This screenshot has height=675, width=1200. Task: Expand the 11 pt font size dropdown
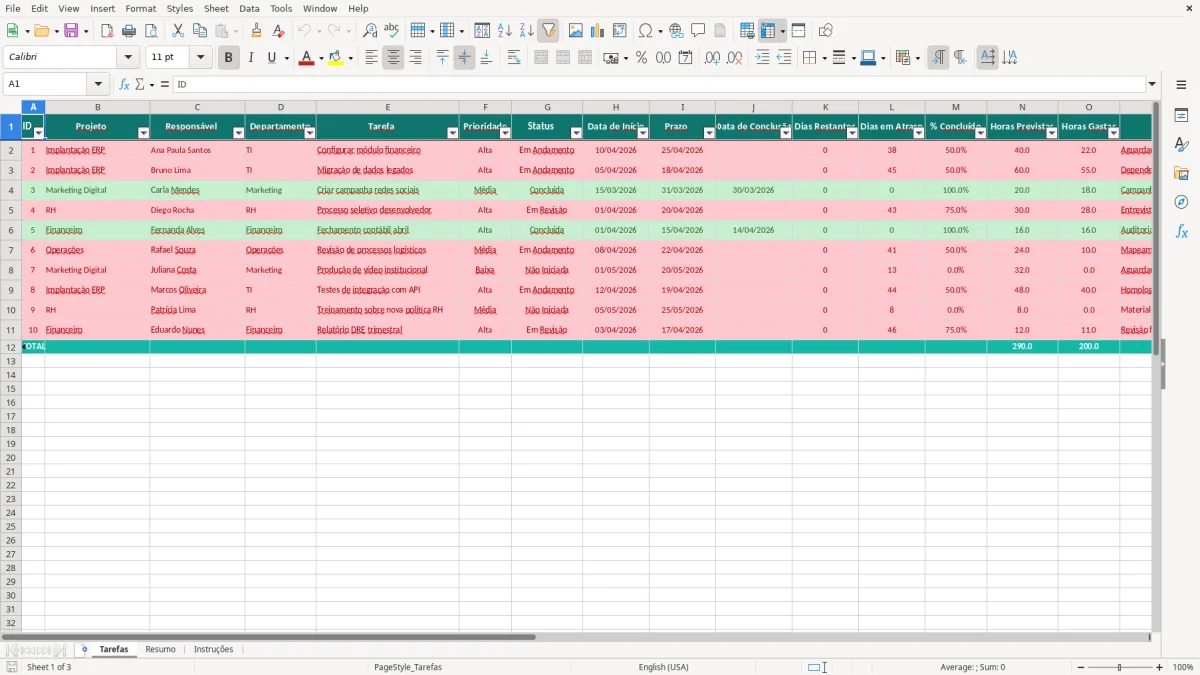201,58
